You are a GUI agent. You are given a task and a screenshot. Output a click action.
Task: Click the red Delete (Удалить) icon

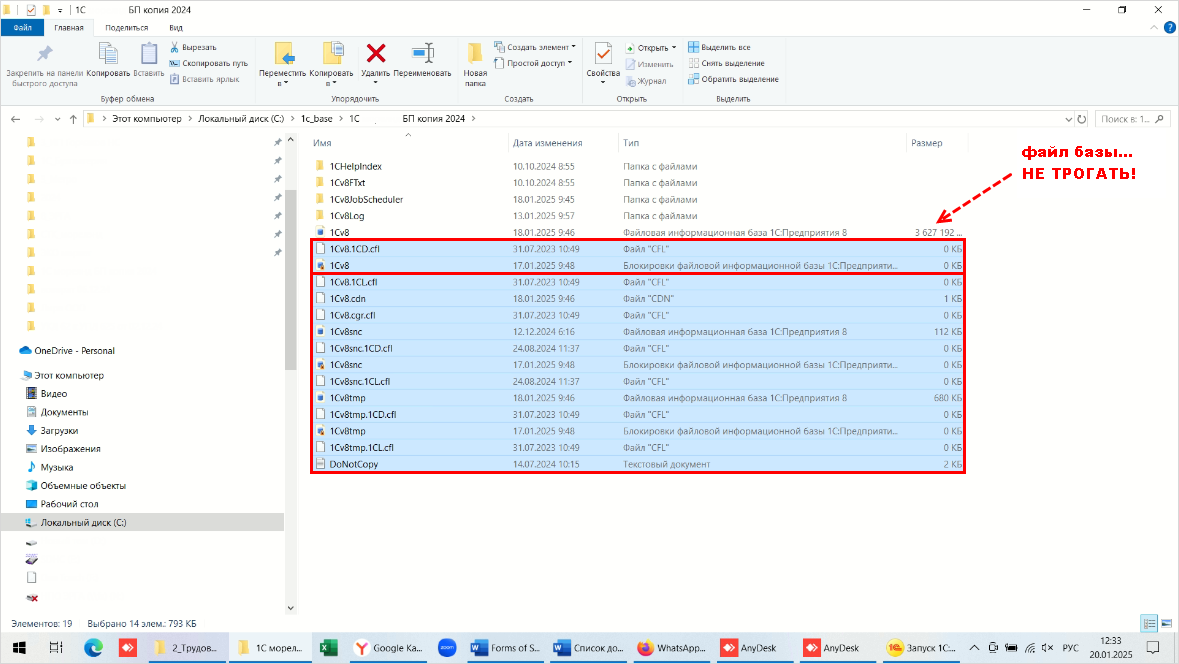tap(376, 53)
